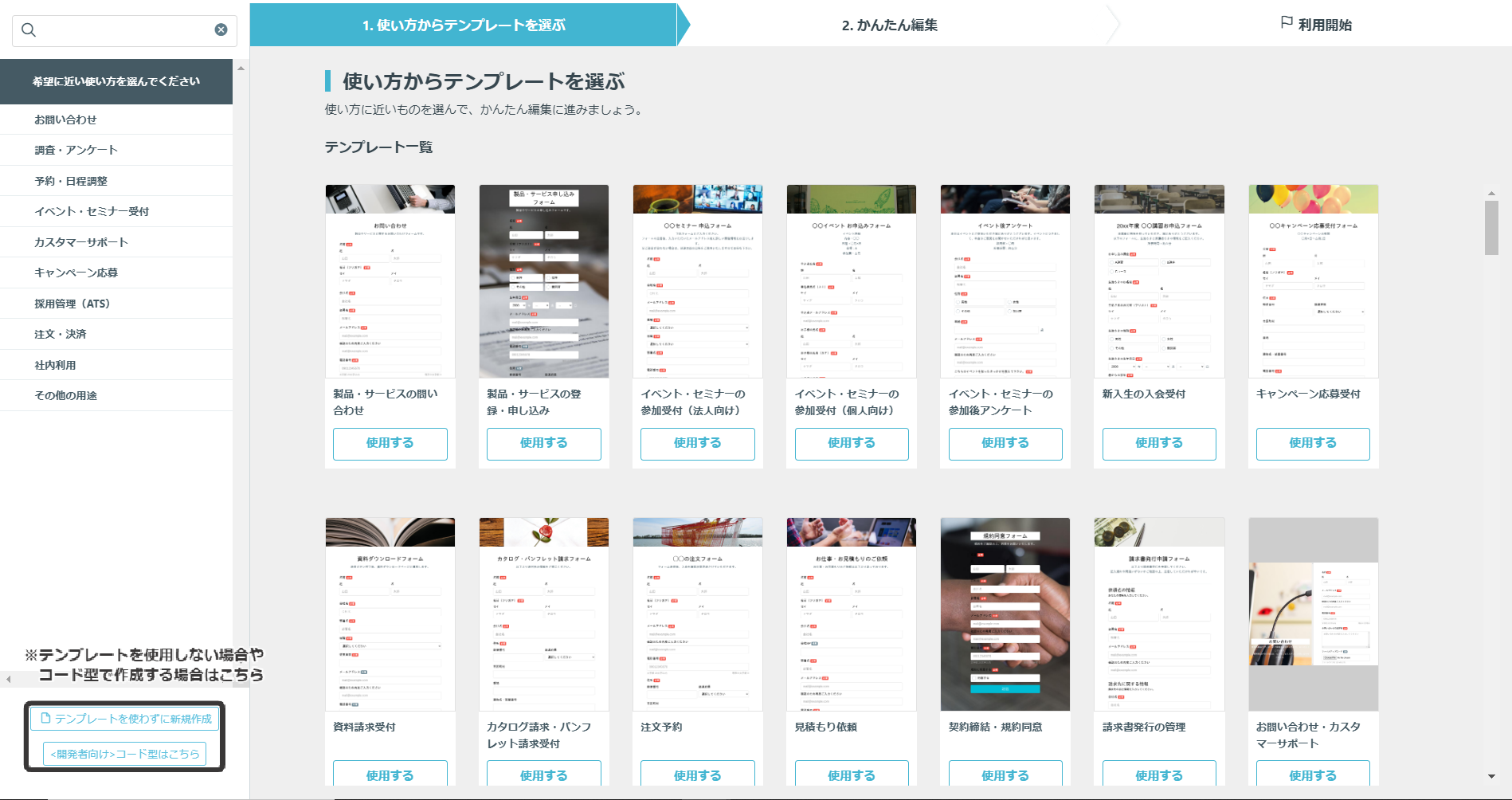This screenshot has width=1512, height=800.
Task: Clear the search box with the X icon
Action: [x=221, y=30]
